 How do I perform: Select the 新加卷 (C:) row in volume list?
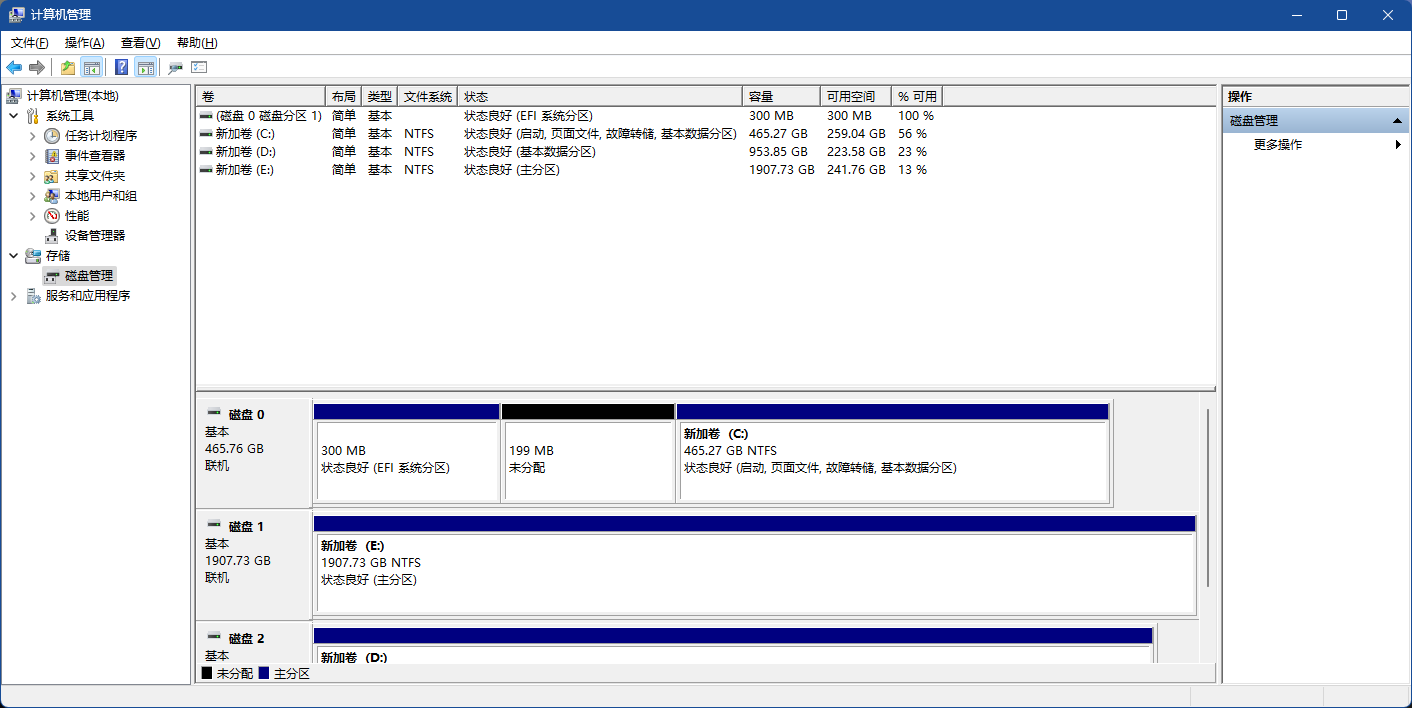coord(570,134)
